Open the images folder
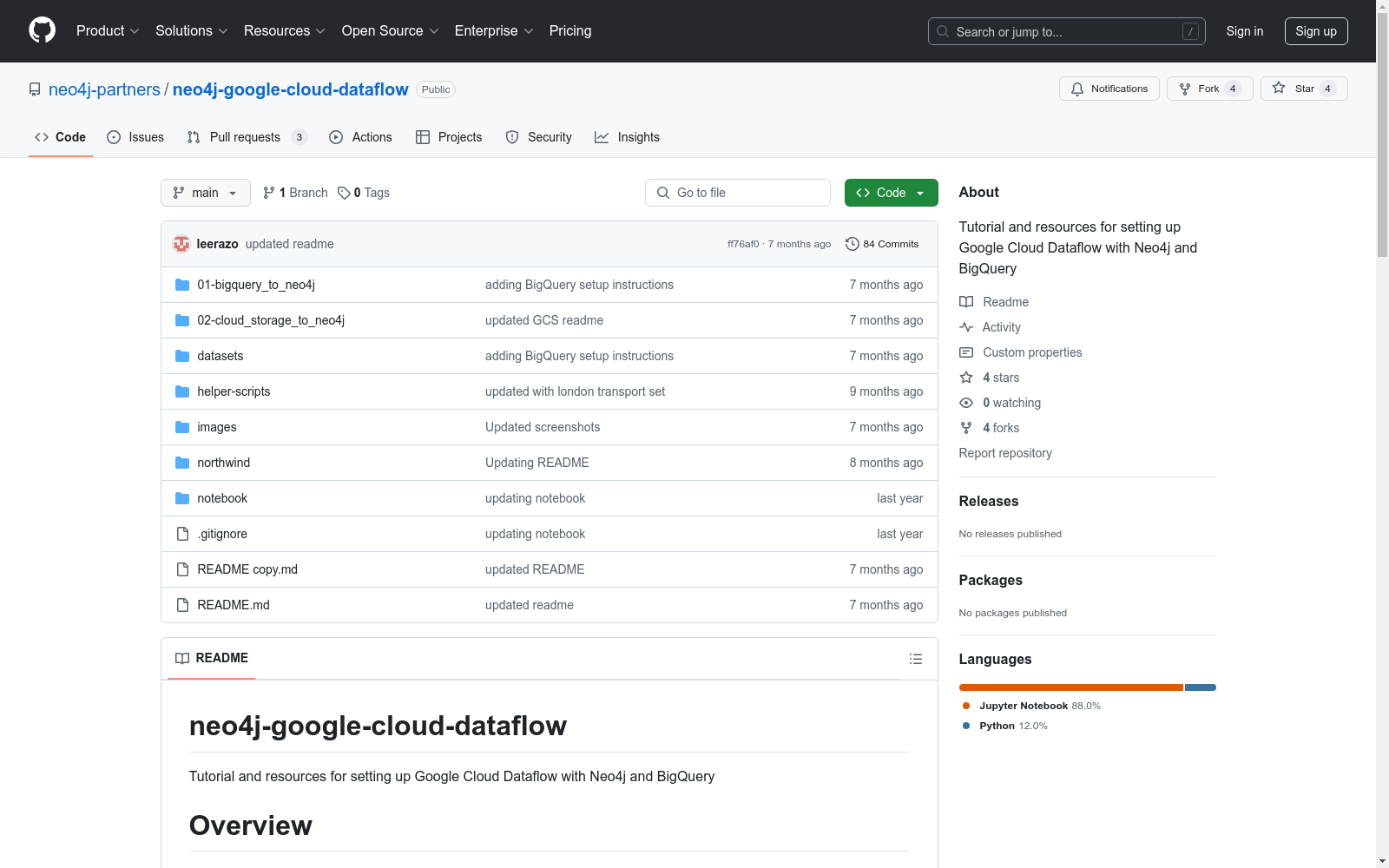The width and height of the screenshot is (1389, 868). pos(217,427)
